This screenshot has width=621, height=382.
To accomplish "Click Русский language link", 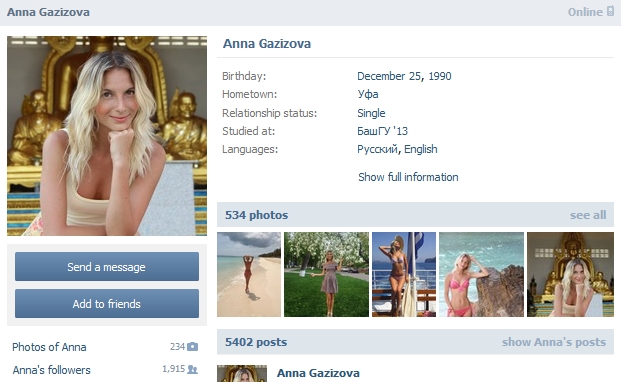I will 377,149.
